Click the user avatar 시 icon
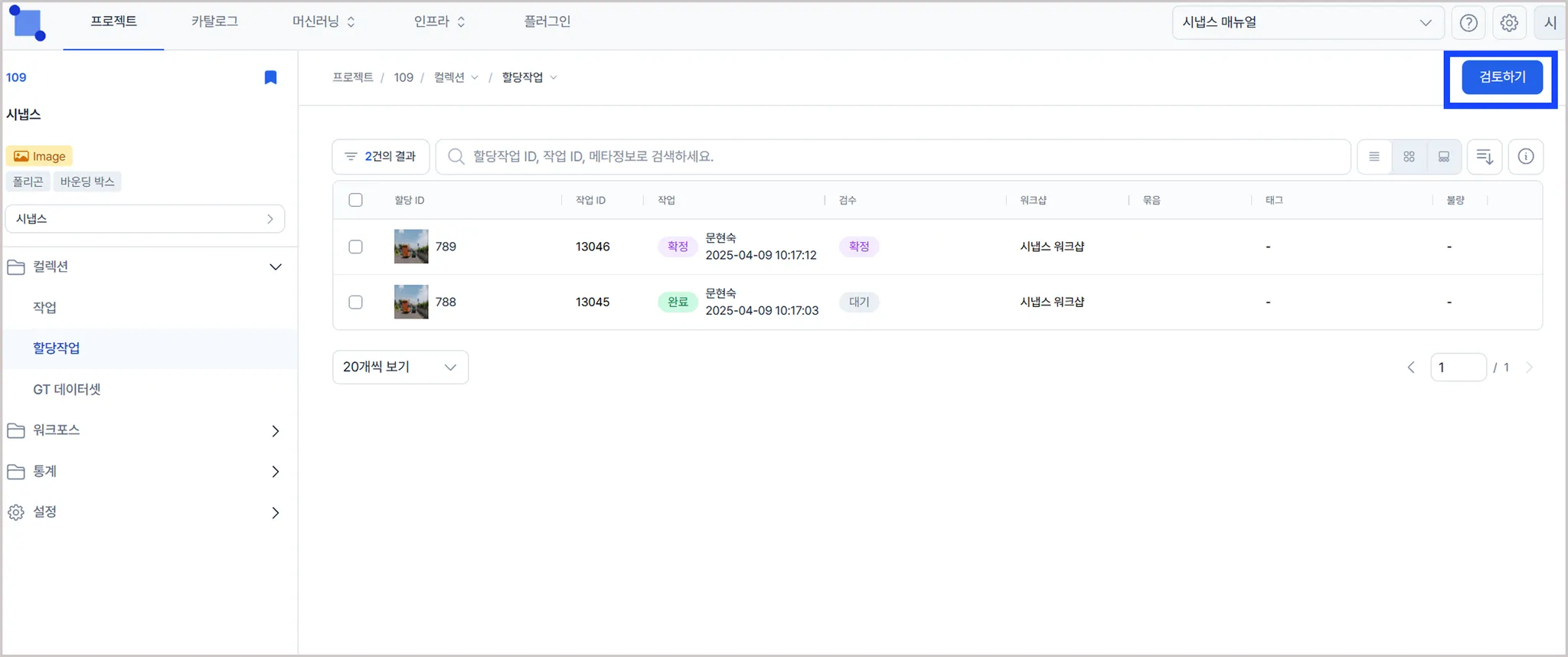The image size is (1568, 657). coord(1550,23)
